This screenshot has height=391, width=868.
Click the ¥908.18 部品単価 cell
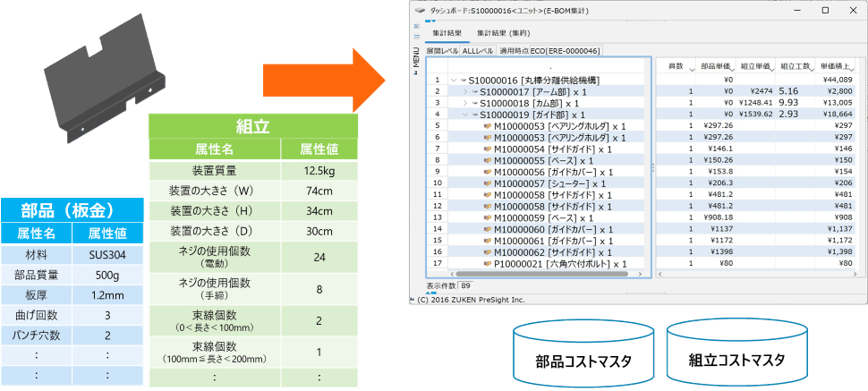[715, 218]
